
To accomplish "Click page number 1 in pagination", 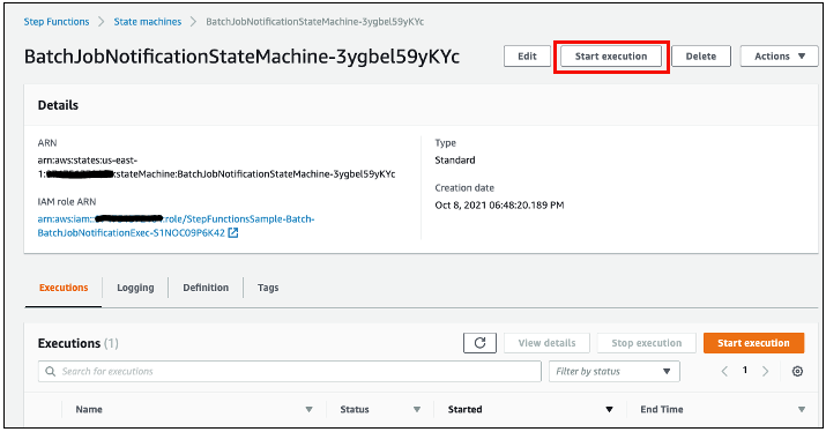I will click(745, 370).
